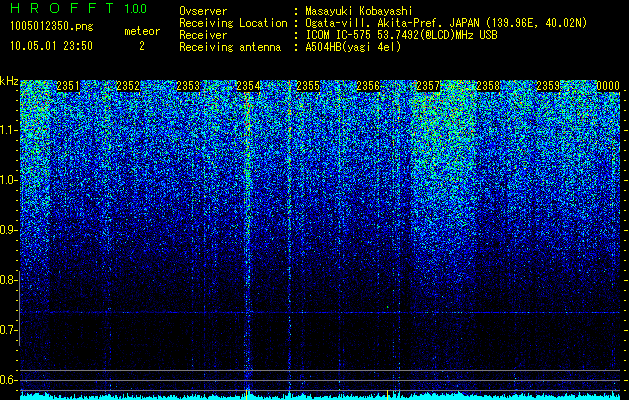Click the yellow meteor marker below 2354
Viewport: 629px width, 400px height.
(x=246, y=394)
